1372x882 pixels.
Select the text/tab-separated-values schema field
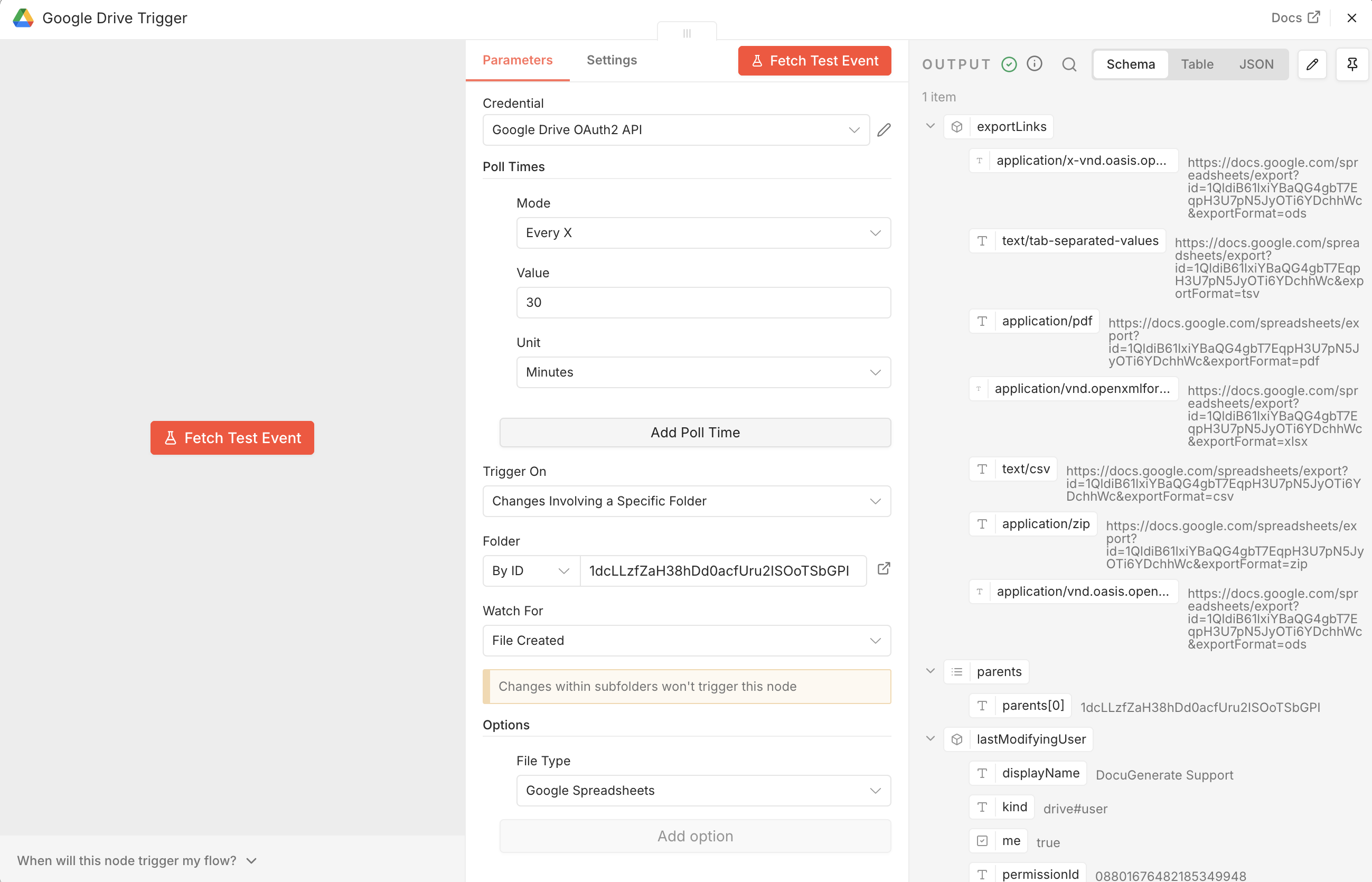tap(1067, 241)
